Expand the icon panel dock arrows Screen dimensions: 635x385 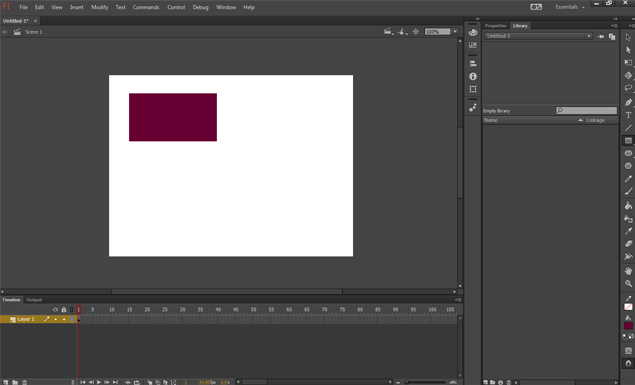coord(477,19)
